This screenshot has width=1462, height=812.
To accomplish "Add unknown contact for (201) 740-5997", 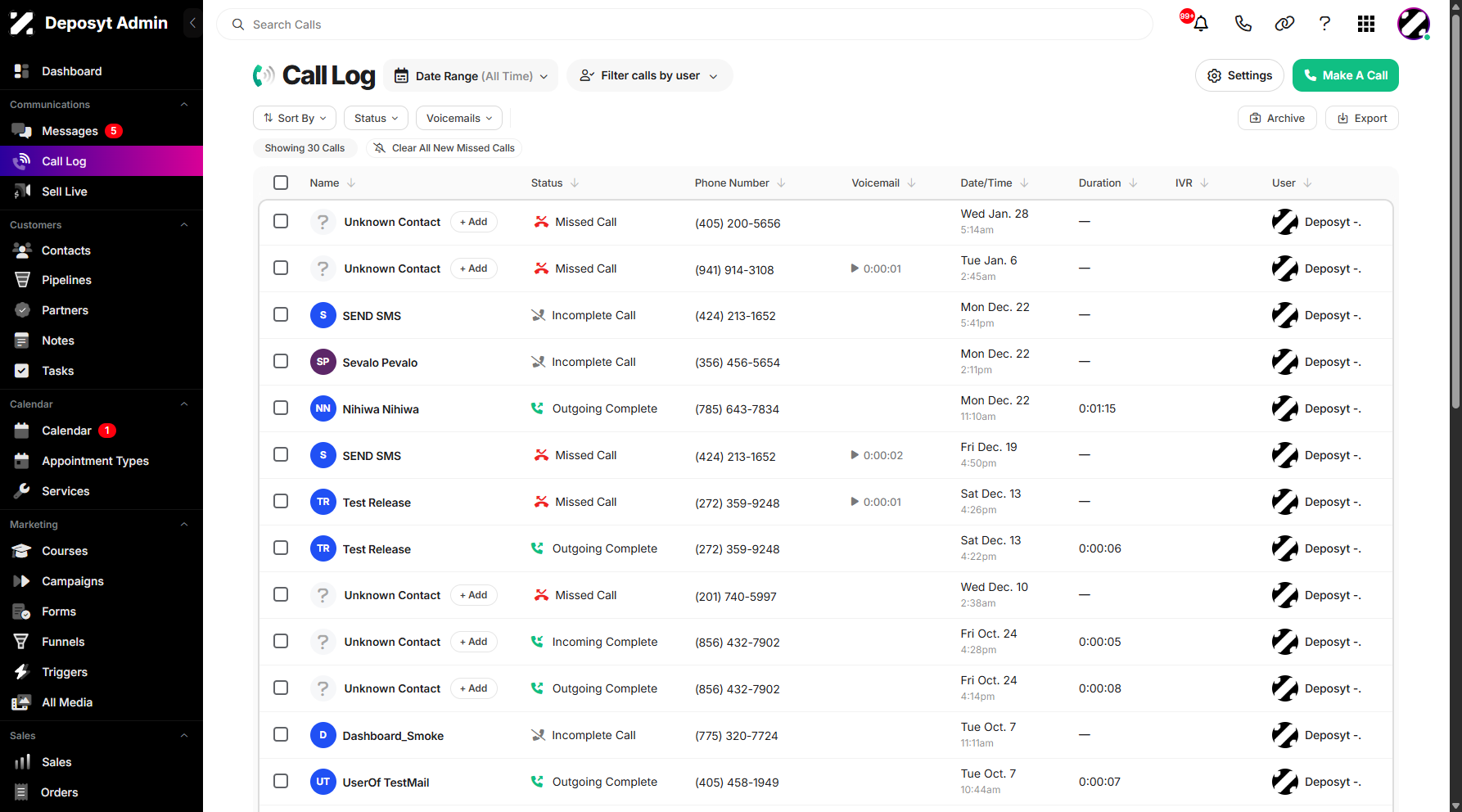I will pyautogui.click(x=474, y=595).
